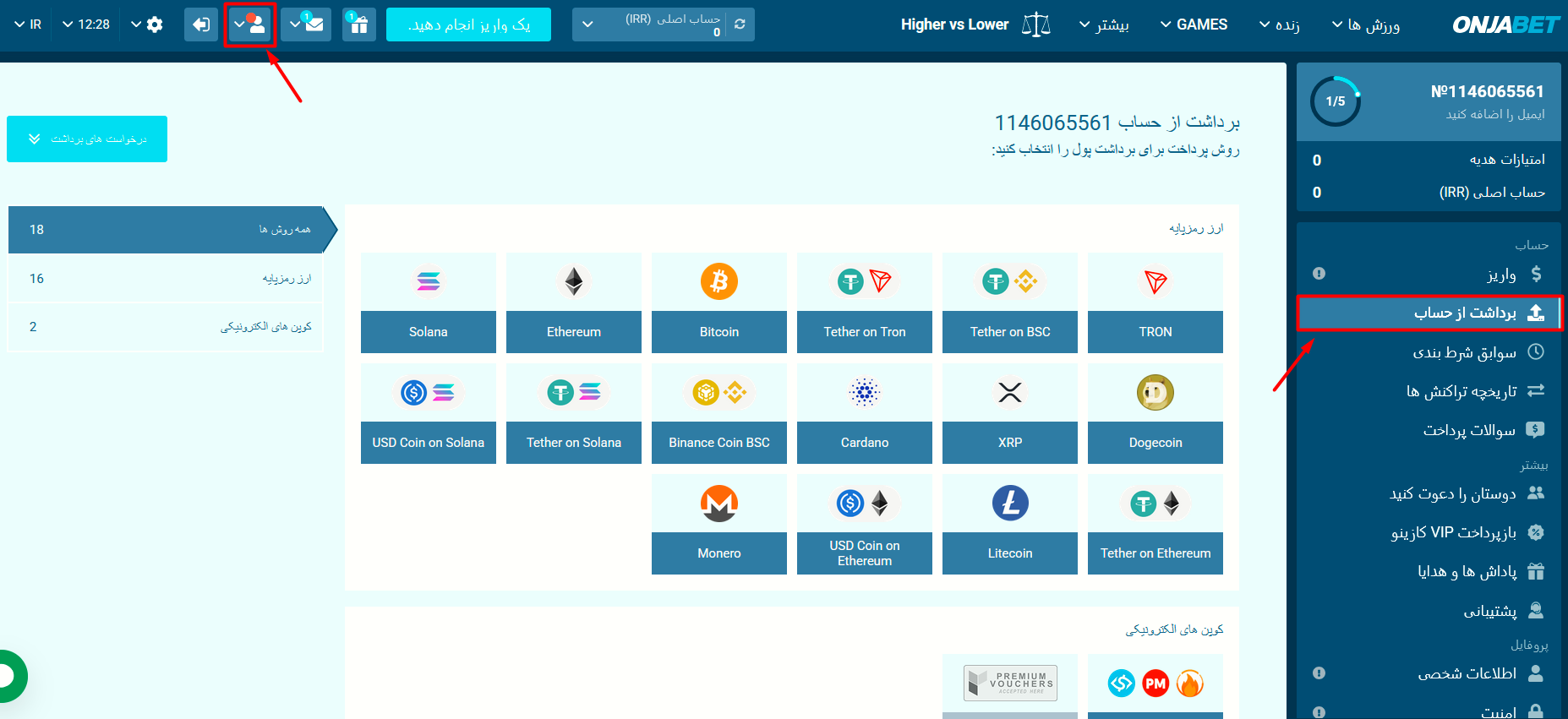The height and width of the screenshot is (719, 1568).
Task: Open سوابق شرط بندی bet history
Action: [x=1429, y=351]
